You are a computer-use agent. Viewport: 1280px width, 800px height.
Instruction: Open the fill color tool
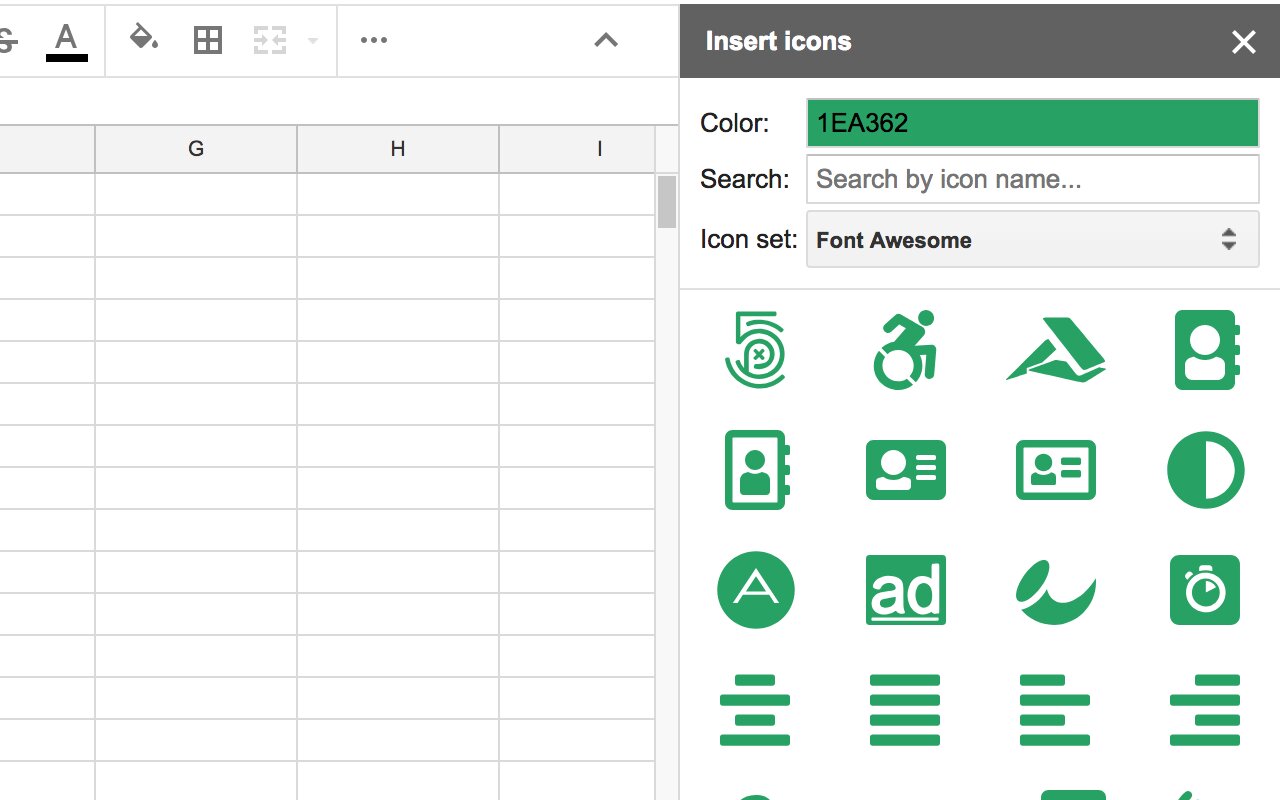[143, 40]
